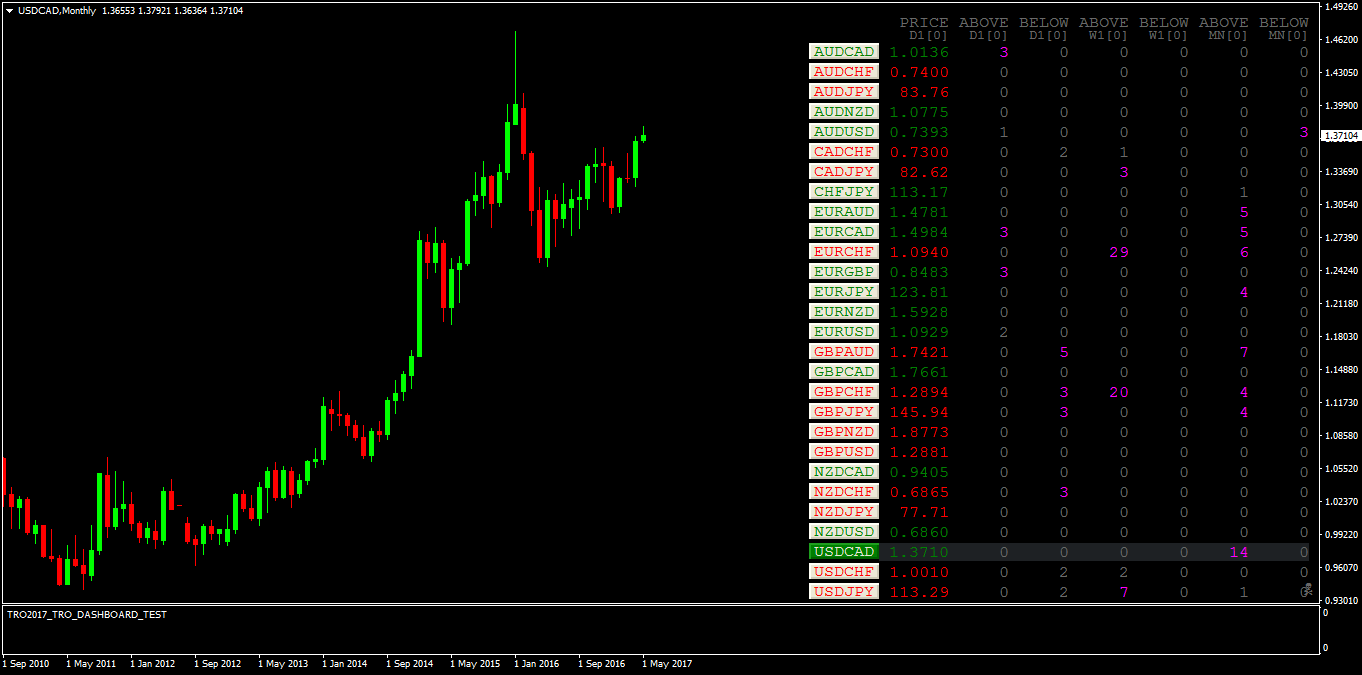Click the 1.49260 price scale label

1342,6
